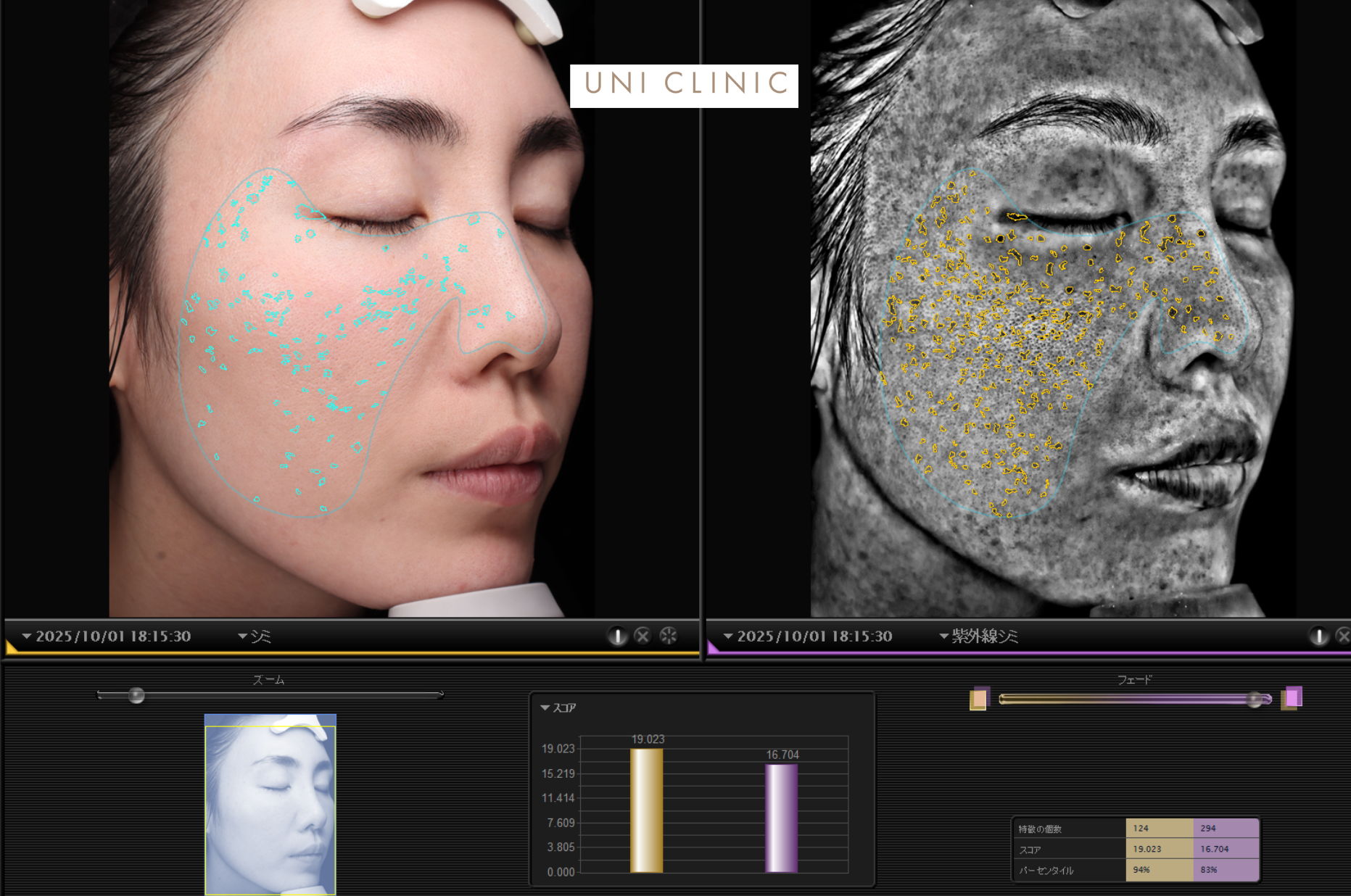
Task: Click the purple fade icon right of slider
Action: click(1292, 698)
